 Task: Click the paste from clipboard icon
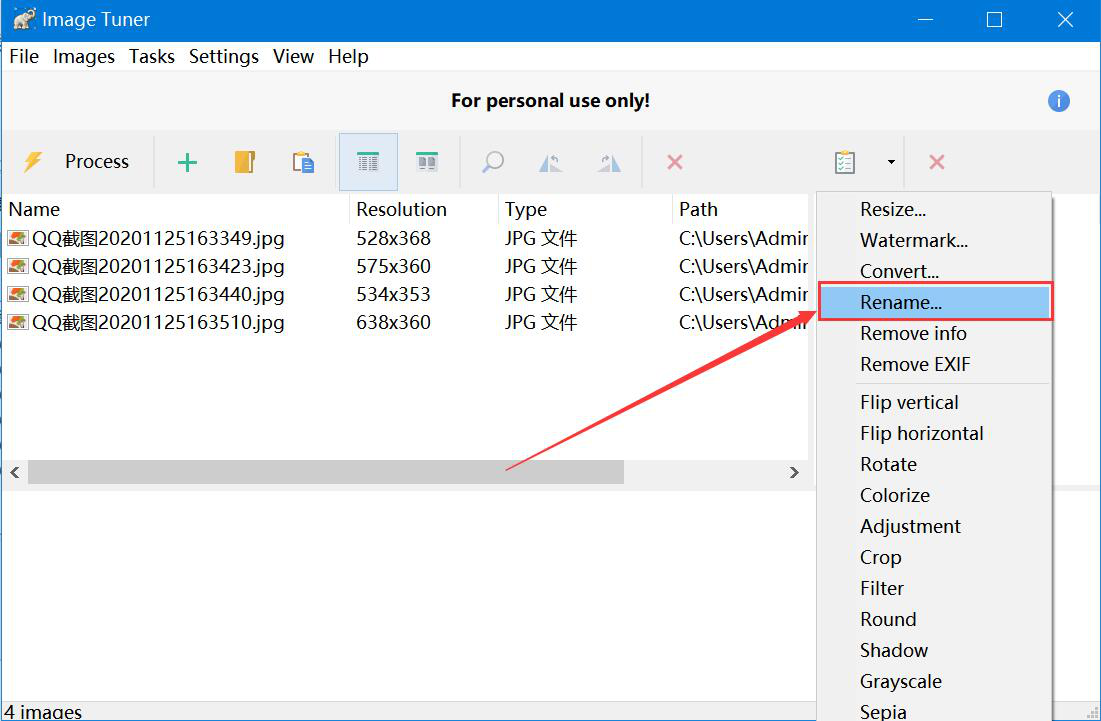[x=303, y=162]
